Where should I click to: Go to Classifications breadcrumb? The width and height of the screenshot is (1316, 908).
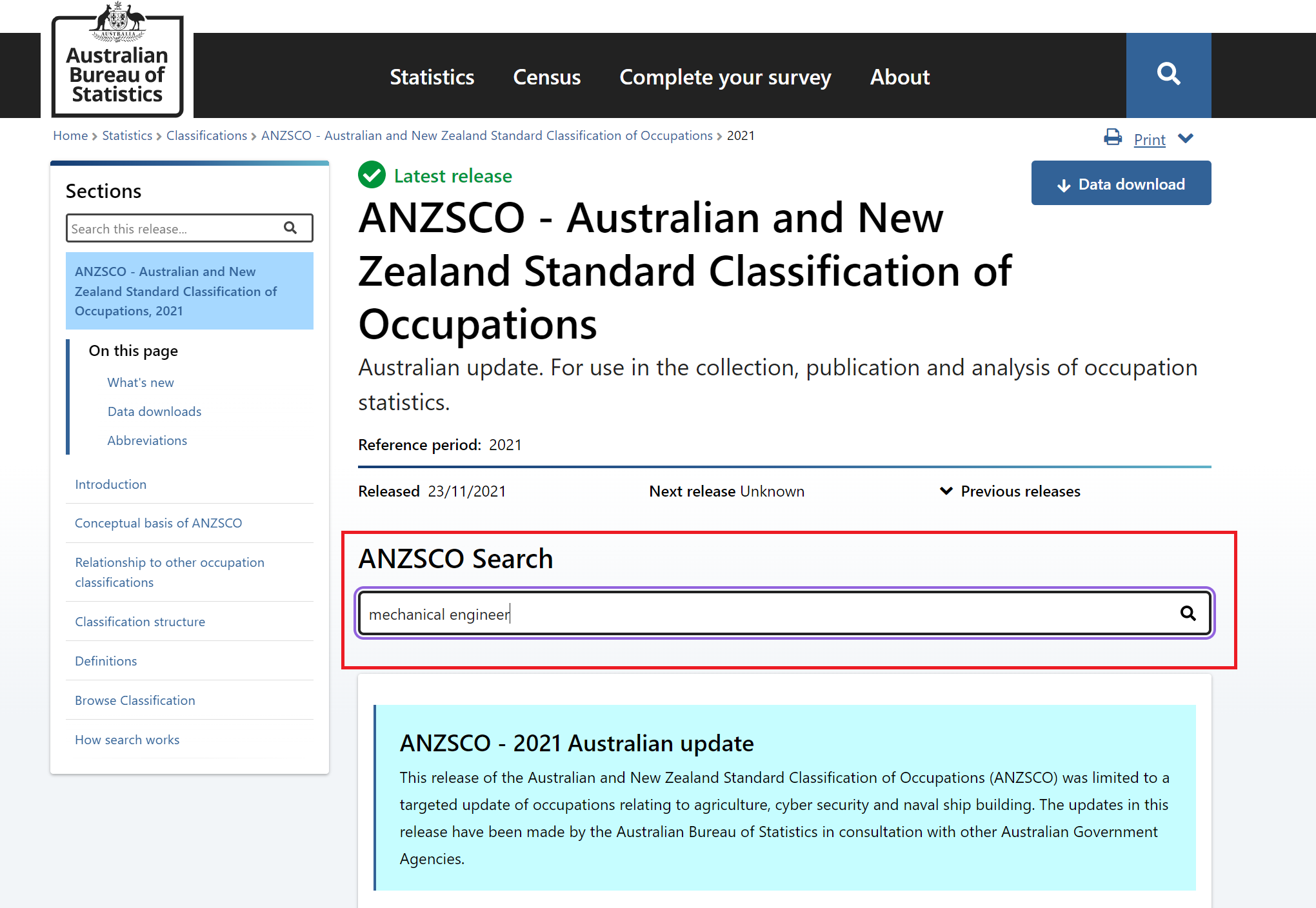(206, 135)
